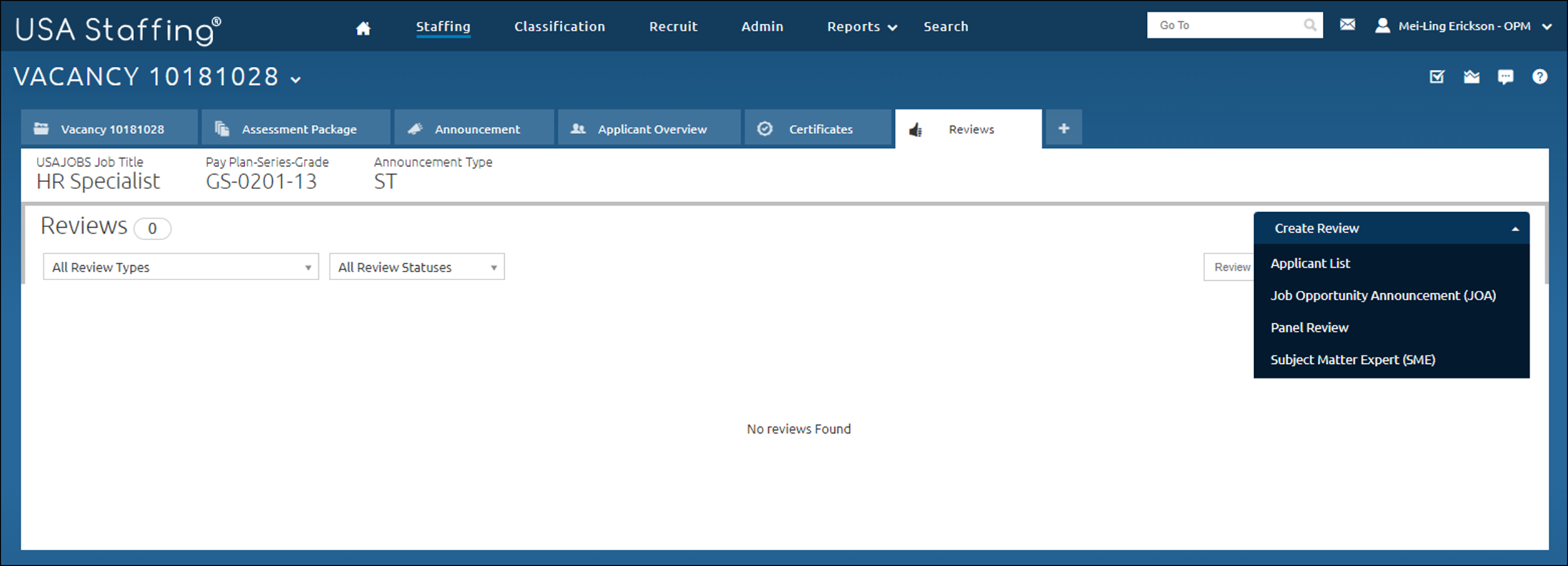Click the people icon on Applicant Overview tab
The image size is (1568, 566).
pos(578,129)
